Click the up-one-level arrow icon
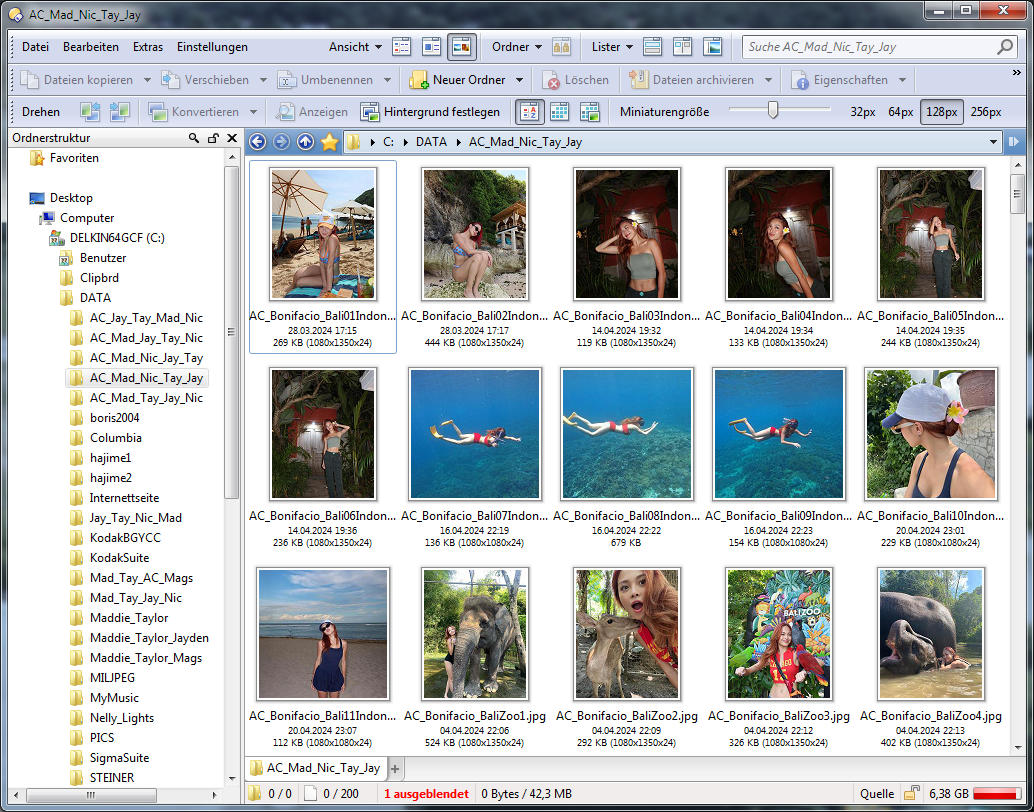1034x812 pixels. 305,142
